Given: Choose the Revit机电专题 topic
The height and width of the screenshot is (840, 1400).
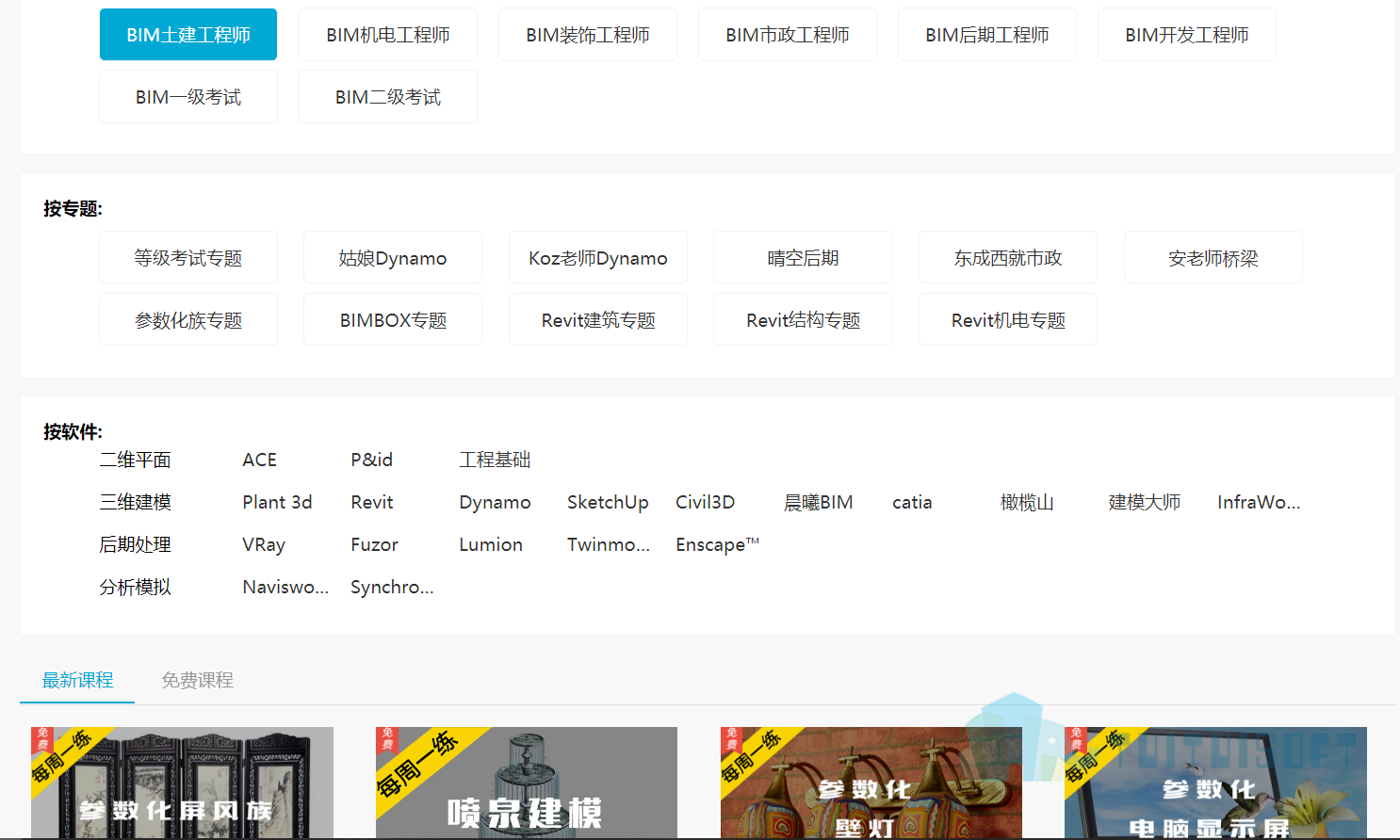Looking at the screenshot, I should (x=1008, y=319).
